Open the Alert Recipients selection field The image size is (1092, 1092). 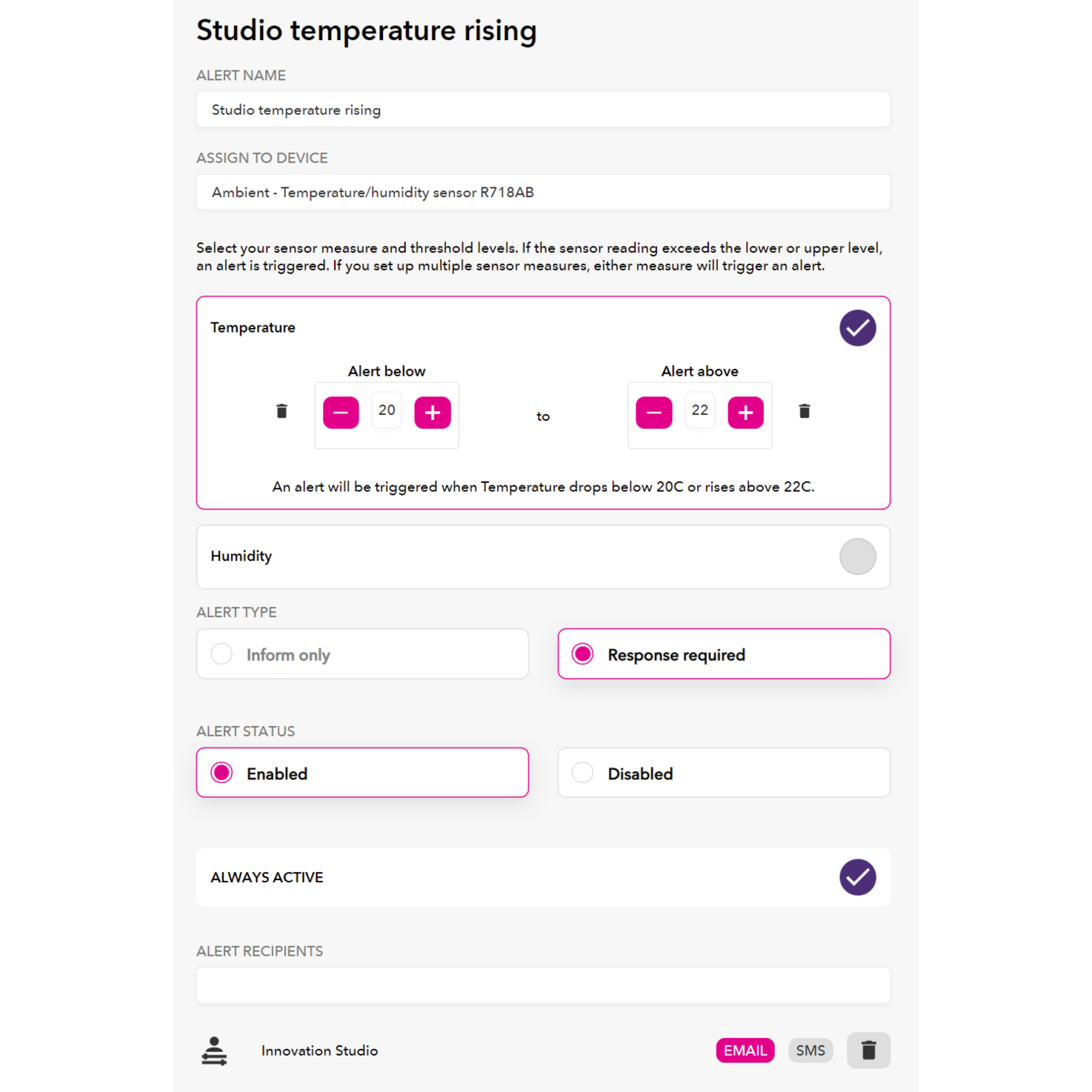(543, 985)
